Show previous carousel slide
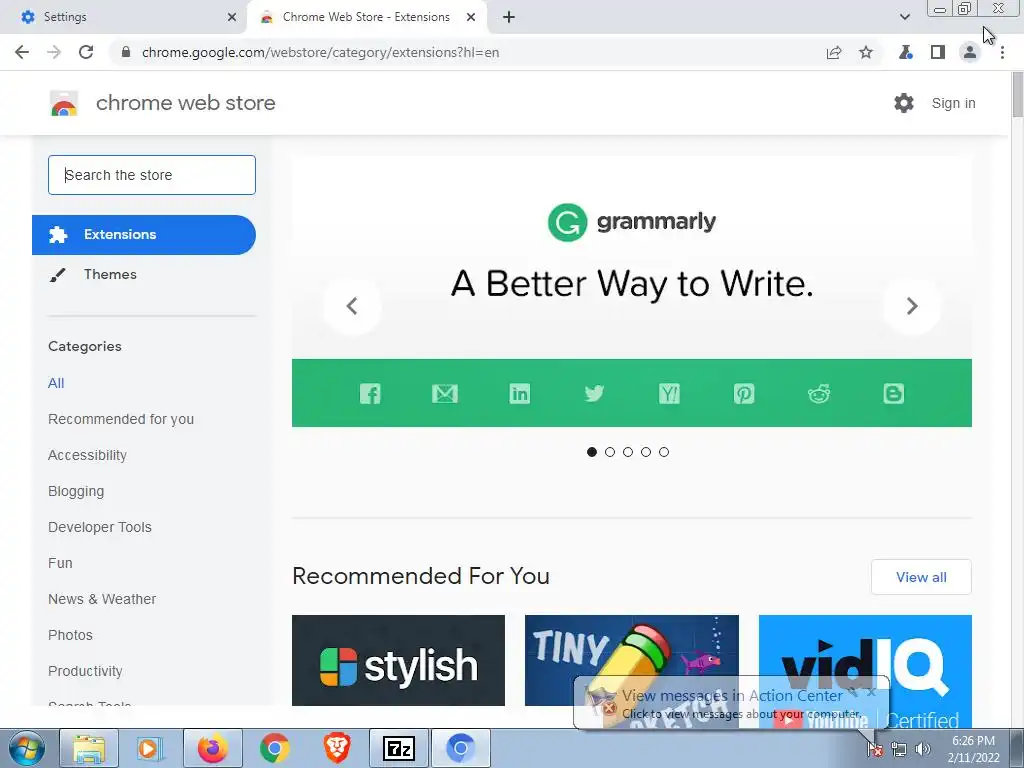Image resolution: width=1024 pixels, height=768 pixels. click(x=352, y=306)
